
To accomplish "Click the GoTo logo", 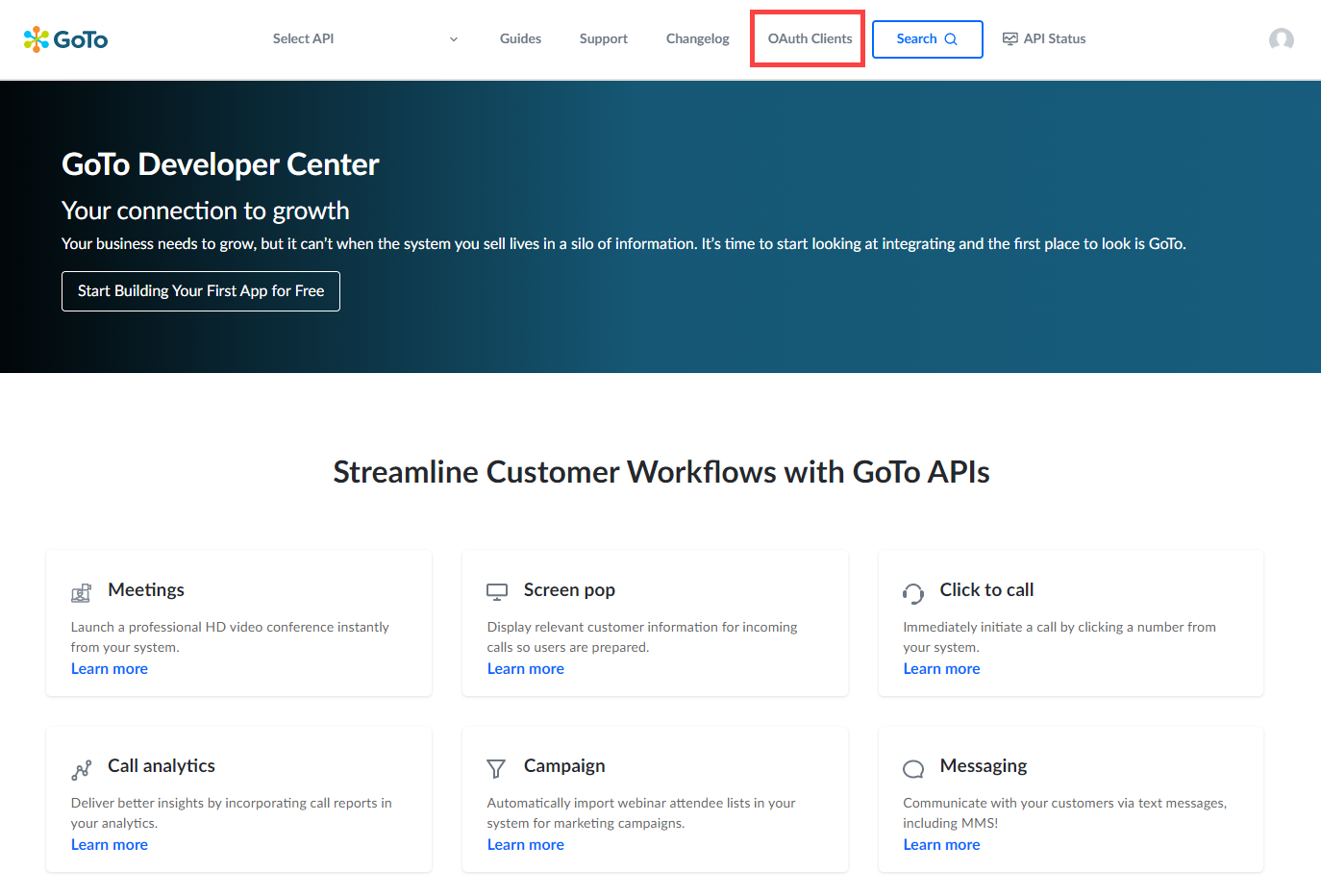I will pyautogui.click(x=65, y=39).
